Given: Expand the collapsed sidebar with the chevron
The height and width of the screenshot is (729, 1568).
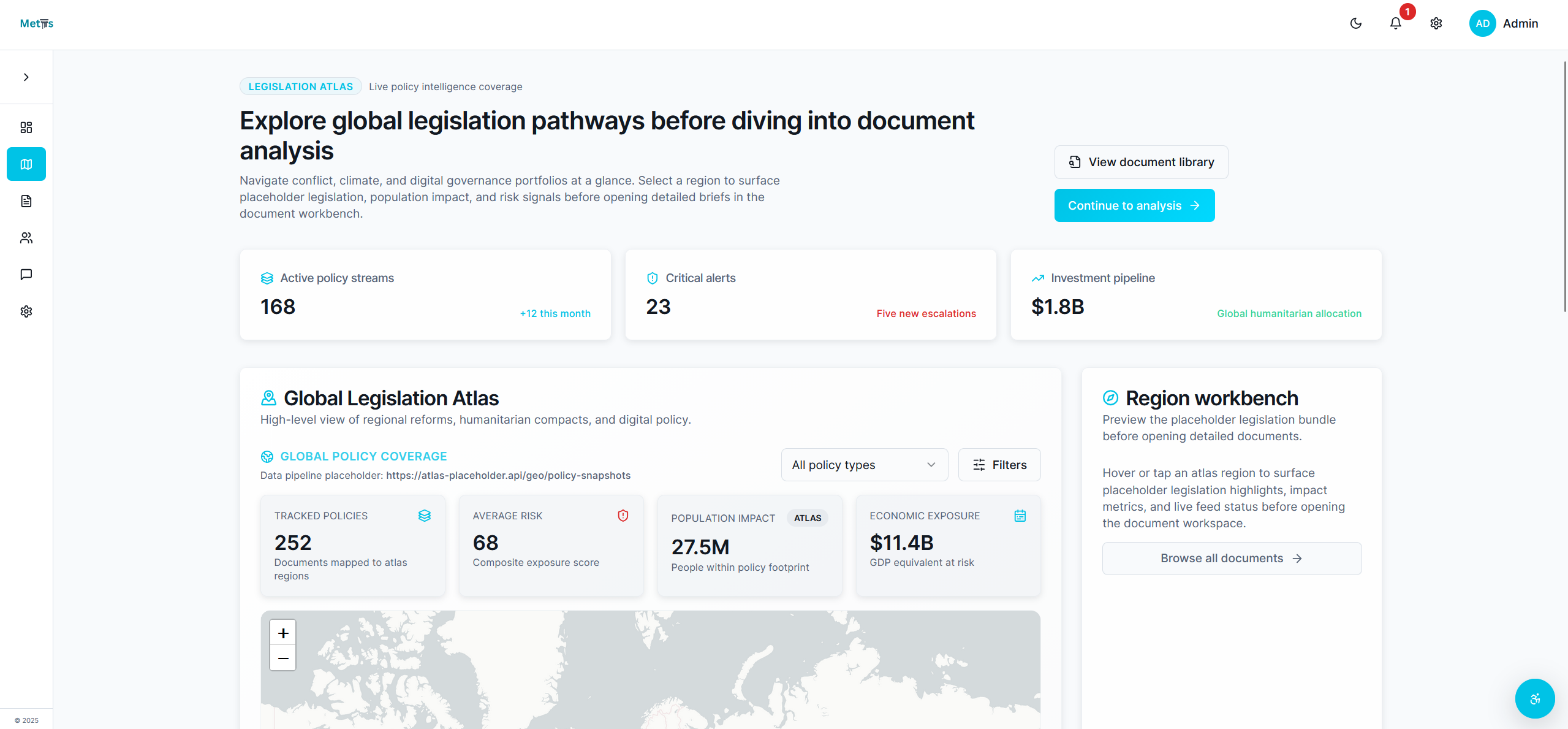Looking at the screenshot, I should click(26, 76).
